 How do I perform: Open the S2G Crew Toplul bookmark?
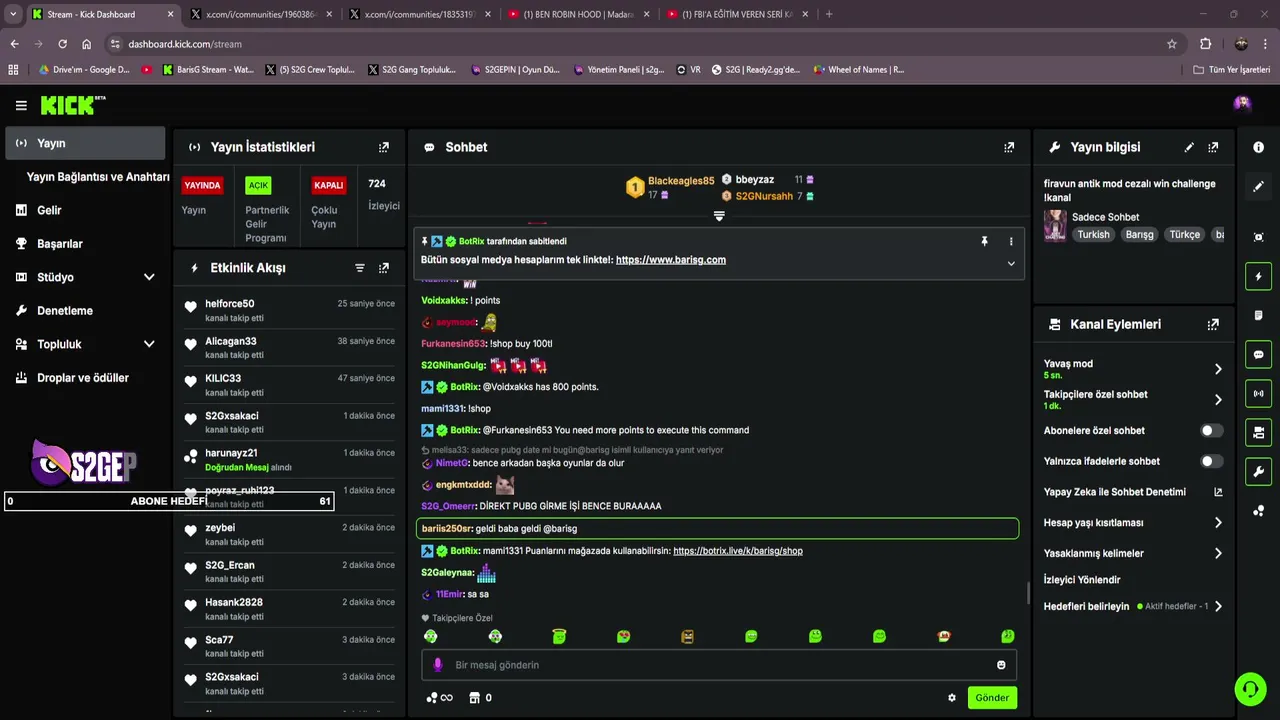click(x=310, y=70)
